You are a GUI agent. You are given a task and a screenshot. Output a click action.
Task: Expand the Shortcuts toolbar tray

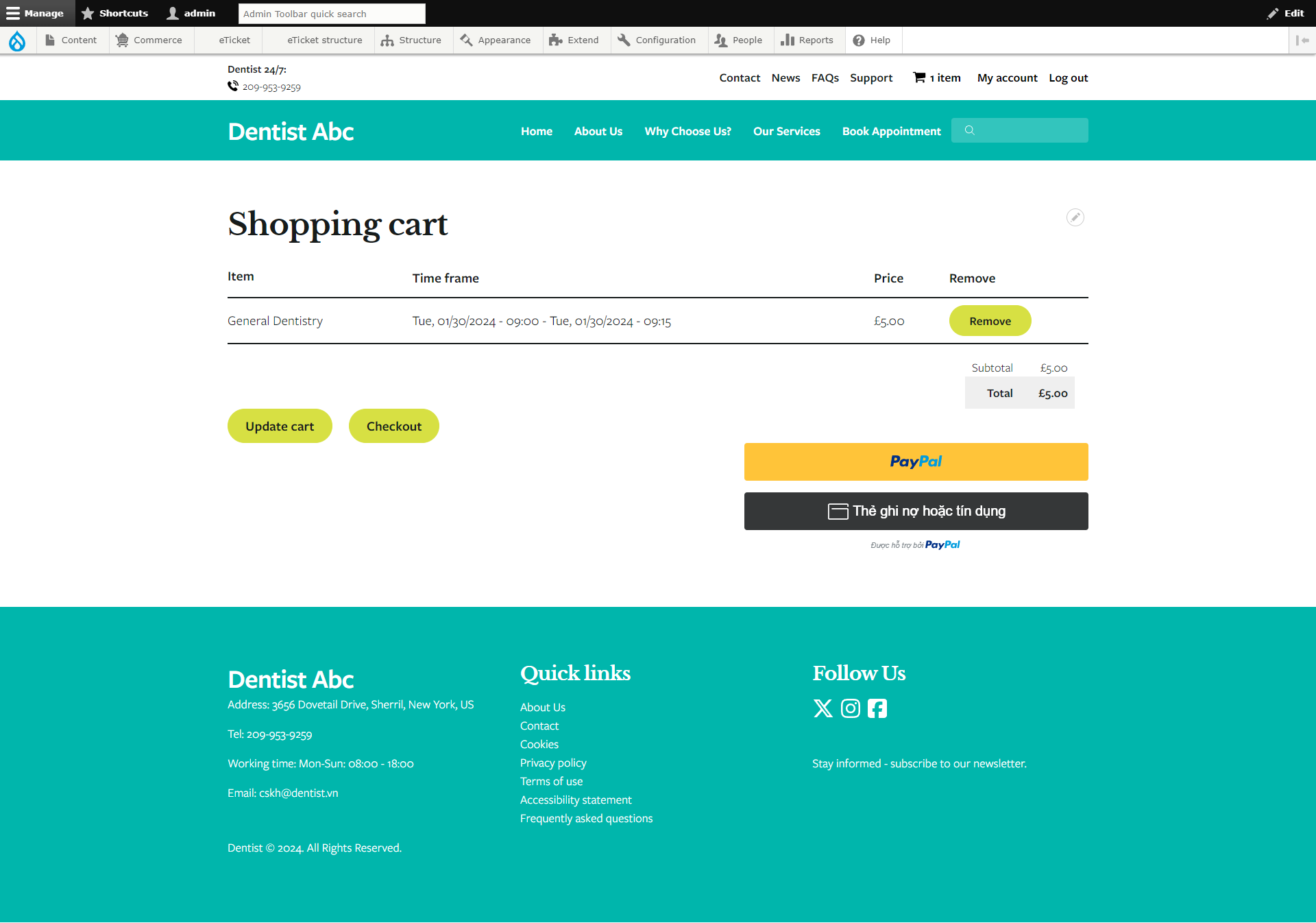tap(115, 13)
